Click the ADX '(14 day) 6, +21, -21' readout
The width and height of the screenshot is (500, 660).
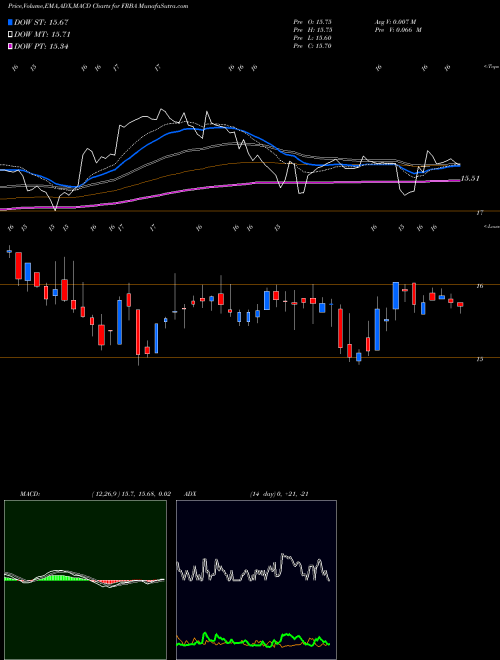coord(279,494)
